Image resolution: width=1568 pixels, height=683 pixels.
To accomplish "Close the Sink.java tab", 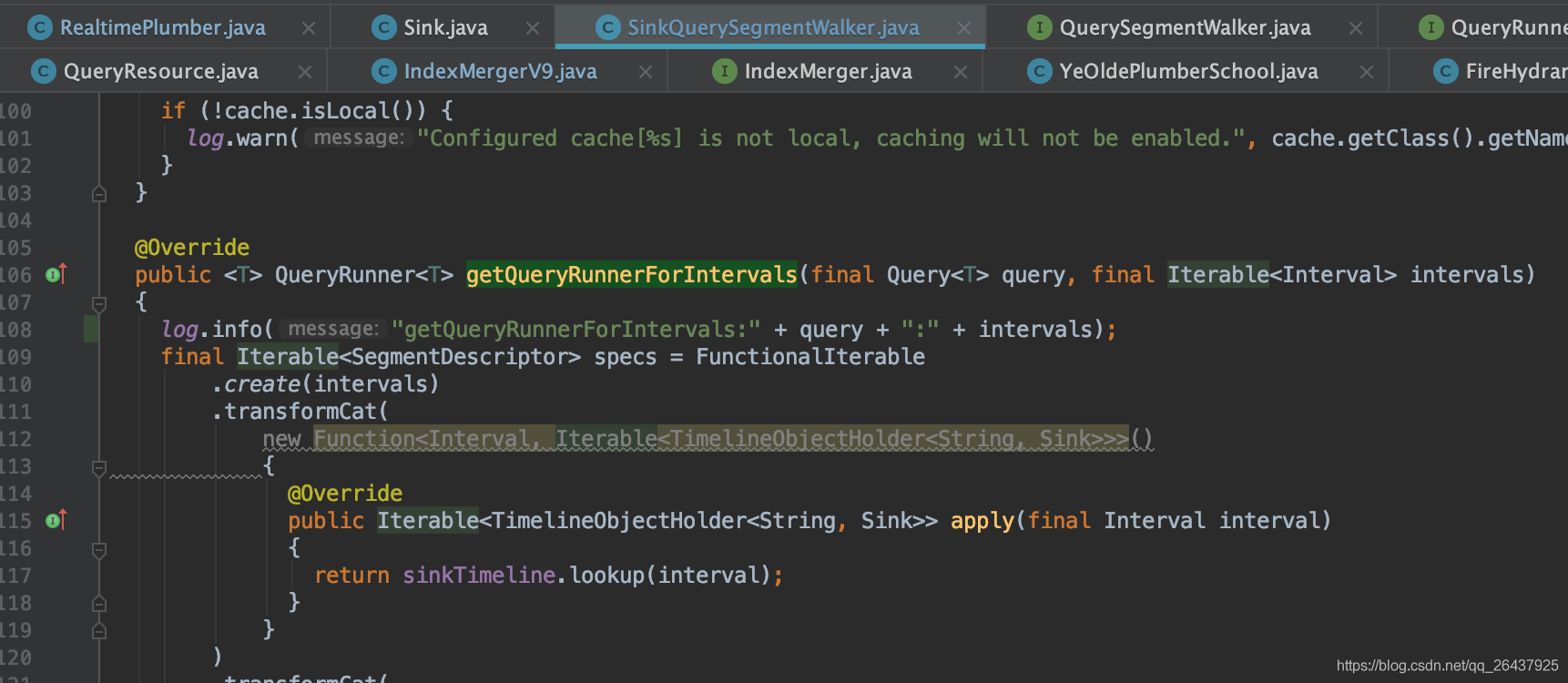I will point(533,28).
